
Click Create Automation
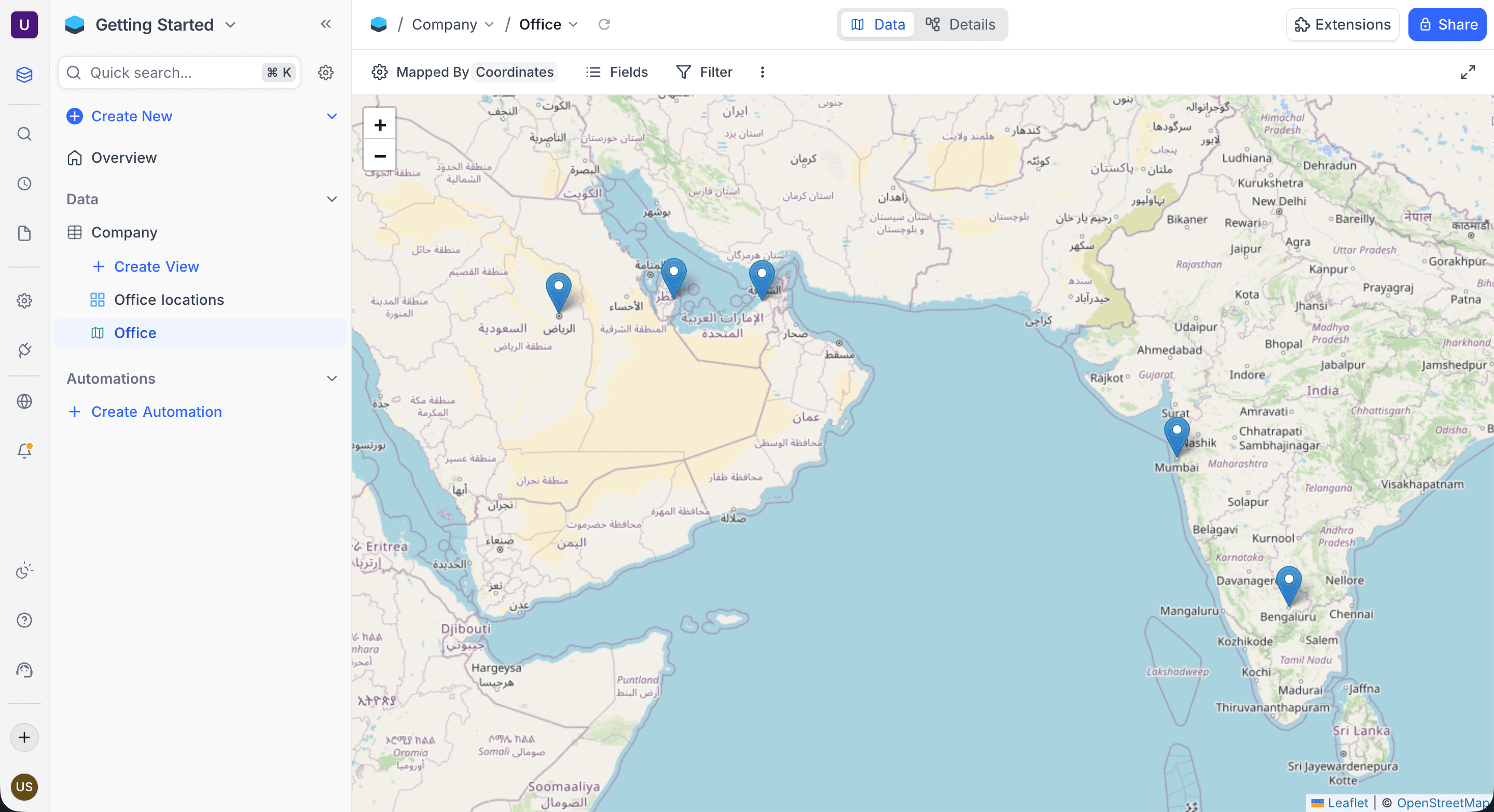pyautogui.click(x=144, y=412)
